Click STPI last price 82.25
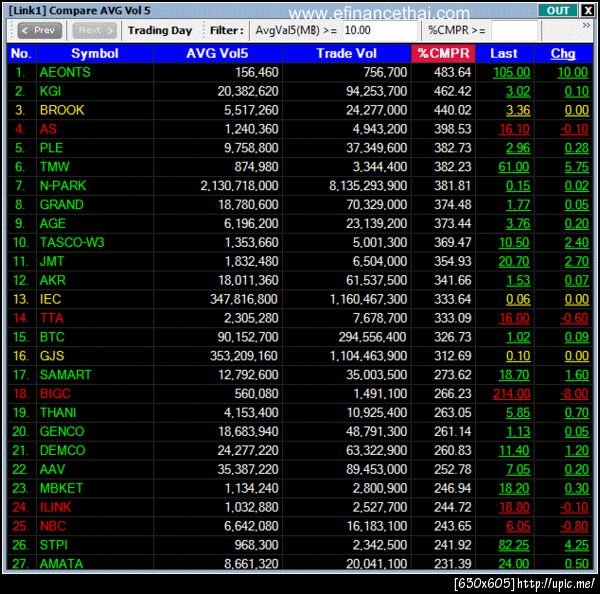The width and height of the screenshot is (600, 594). point(514,545)
